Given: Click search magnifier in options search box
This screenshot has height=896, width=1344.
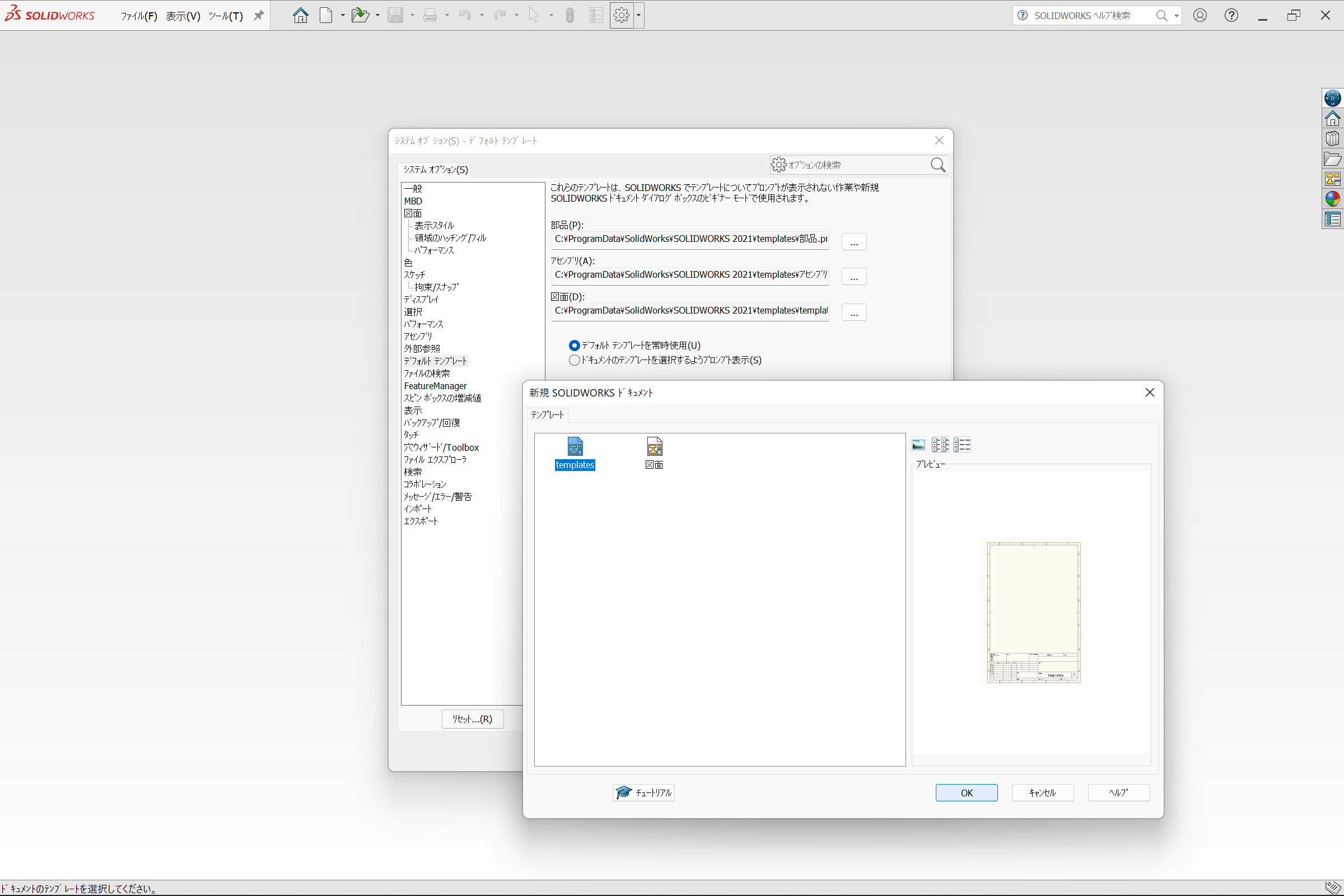Looking at the screenshot, I should 937,165.
